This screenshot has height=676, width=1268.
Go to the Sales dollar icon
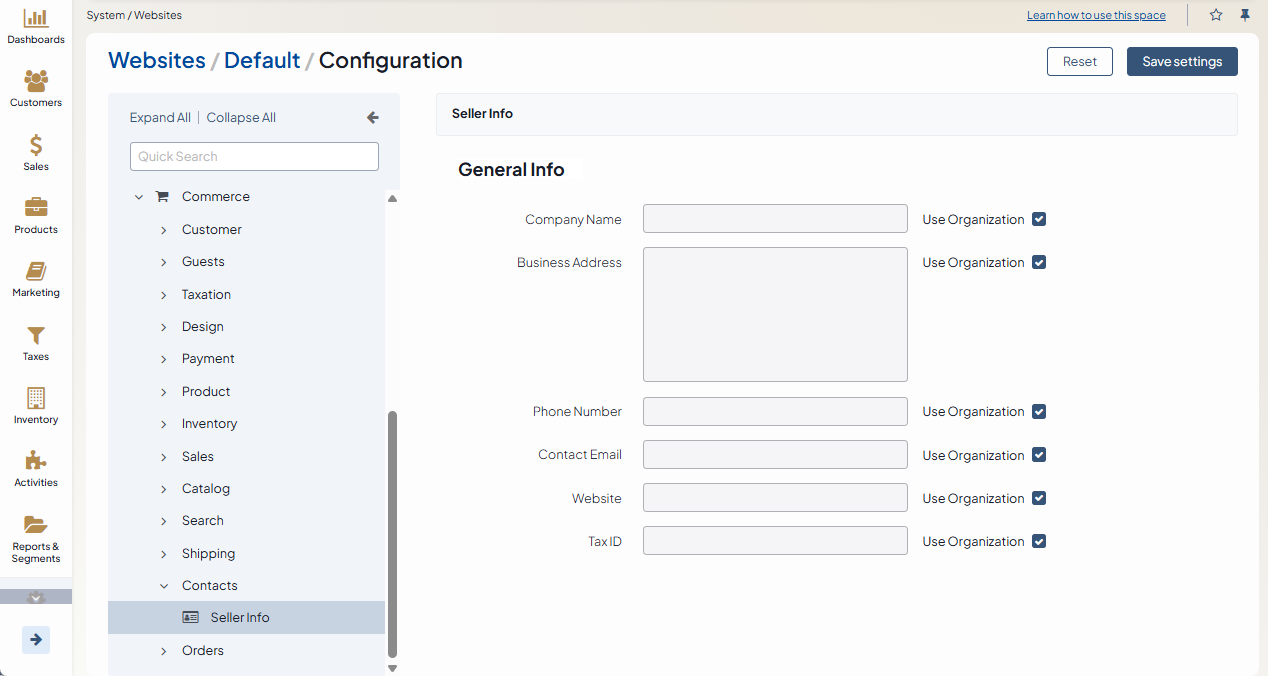[36, 146]
